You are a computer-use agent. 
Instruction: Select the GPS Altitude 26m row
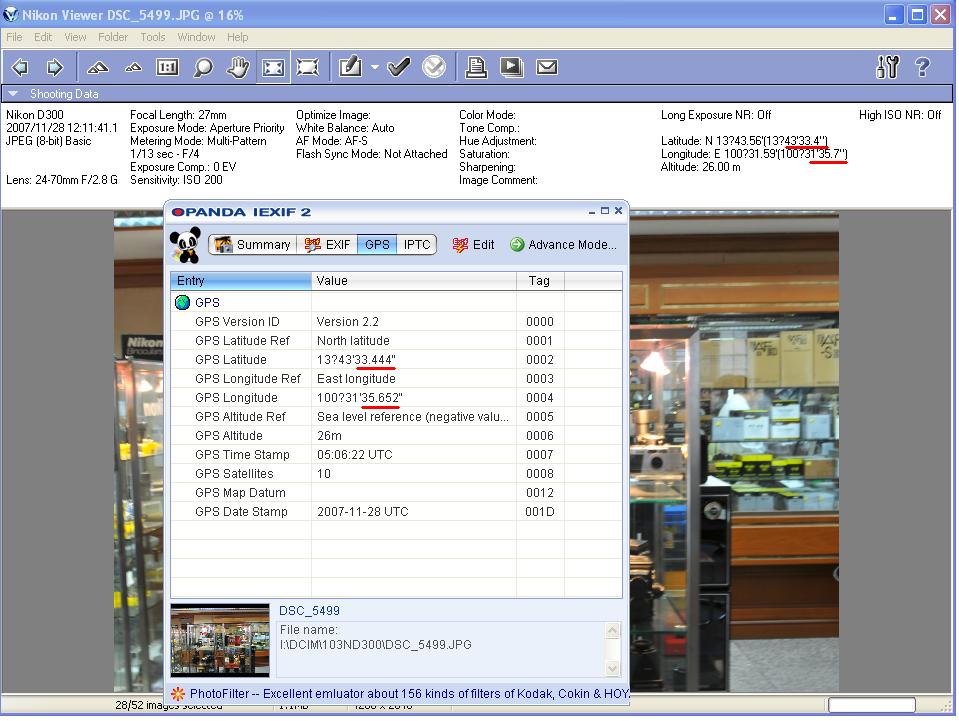pyautogui.click(x=396, y=435)
